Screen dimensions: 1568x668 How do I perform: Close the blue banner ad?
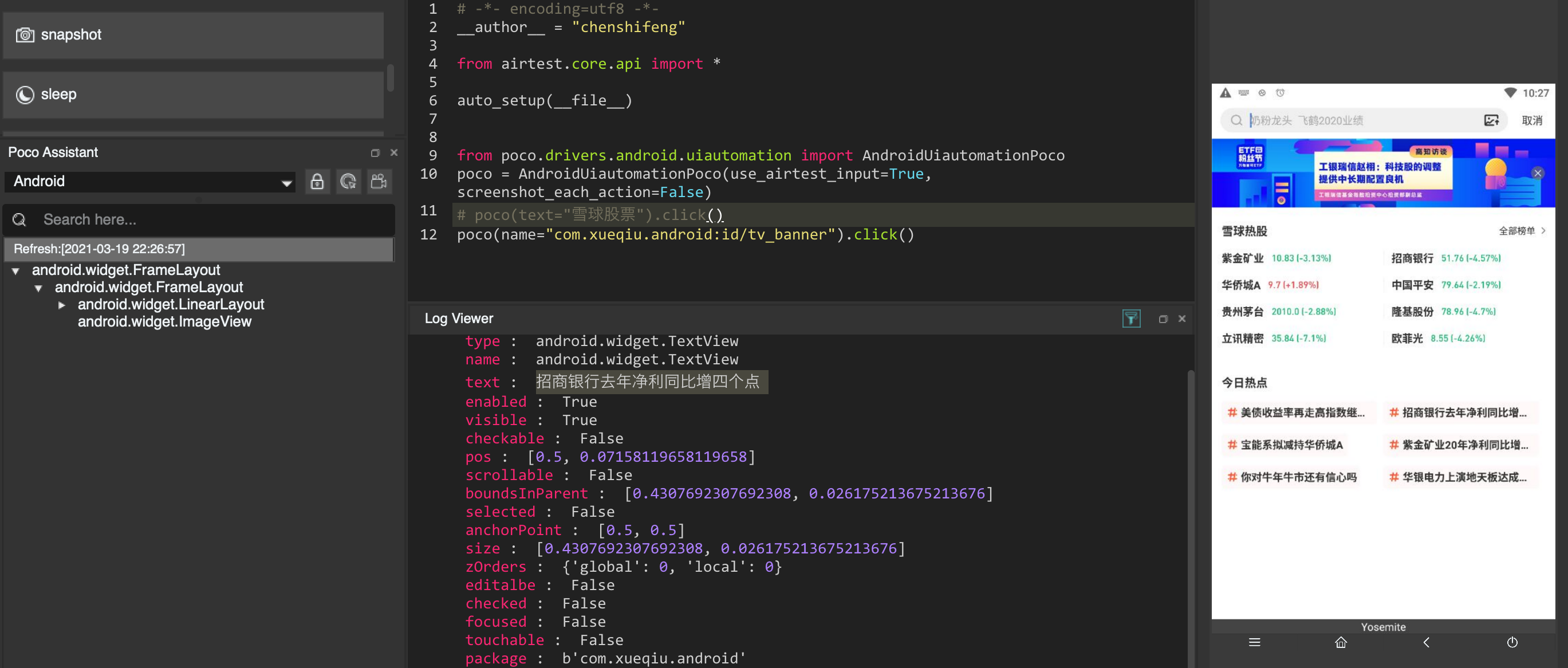pyautogui.click(x=1538, y=173)
